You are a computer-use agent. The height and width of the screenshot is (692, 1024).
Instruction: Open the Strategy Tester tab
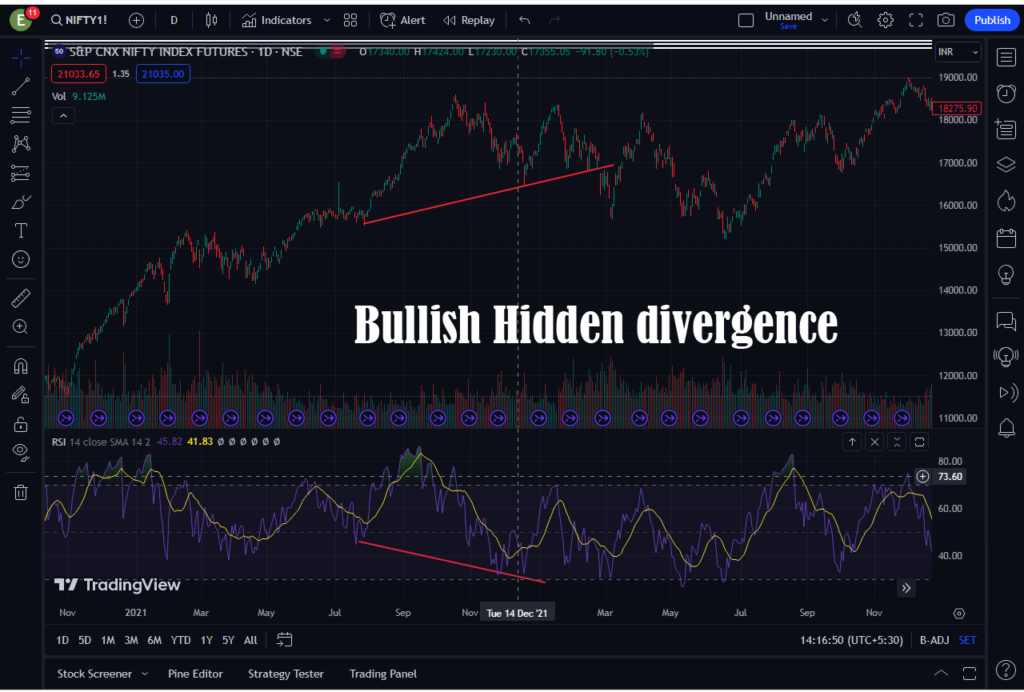(285, 674)
